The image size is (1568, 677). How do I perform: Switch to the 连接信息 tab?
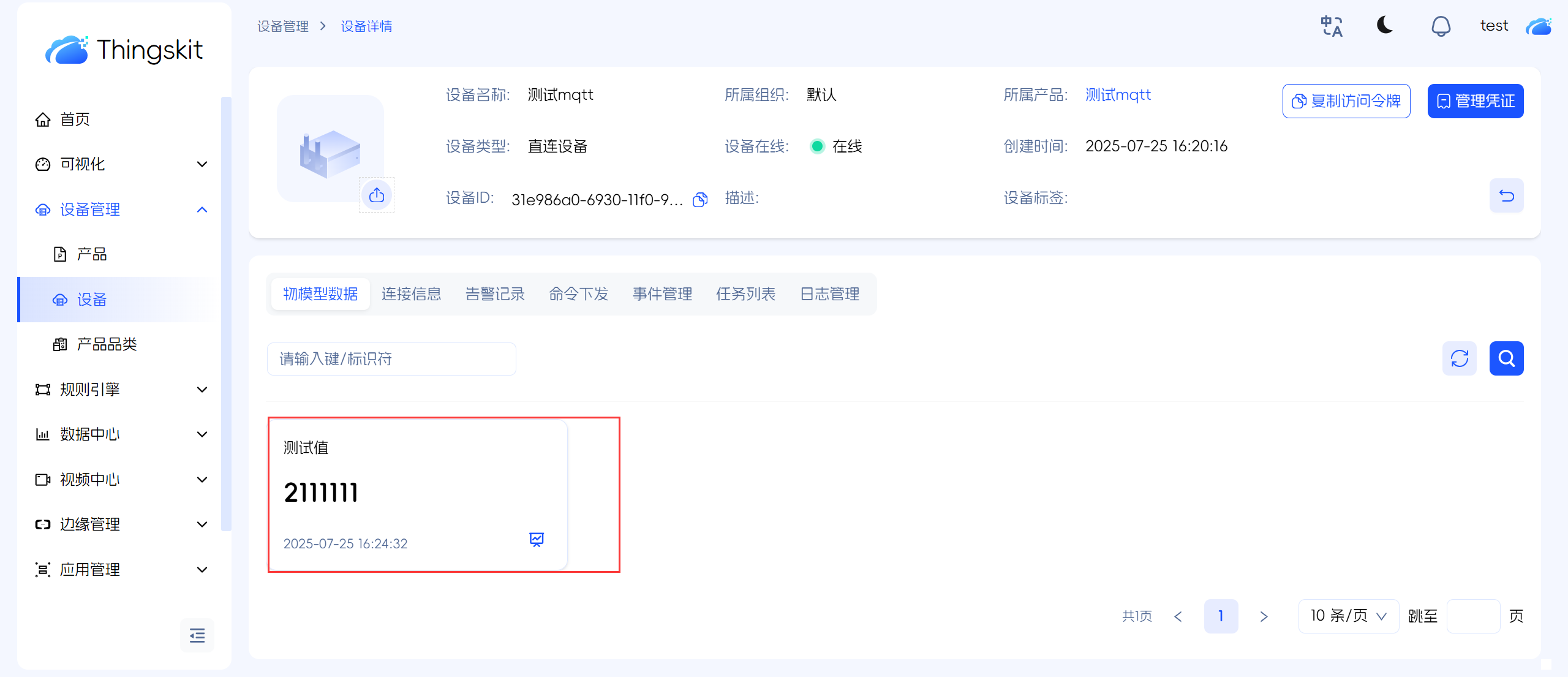411,294
